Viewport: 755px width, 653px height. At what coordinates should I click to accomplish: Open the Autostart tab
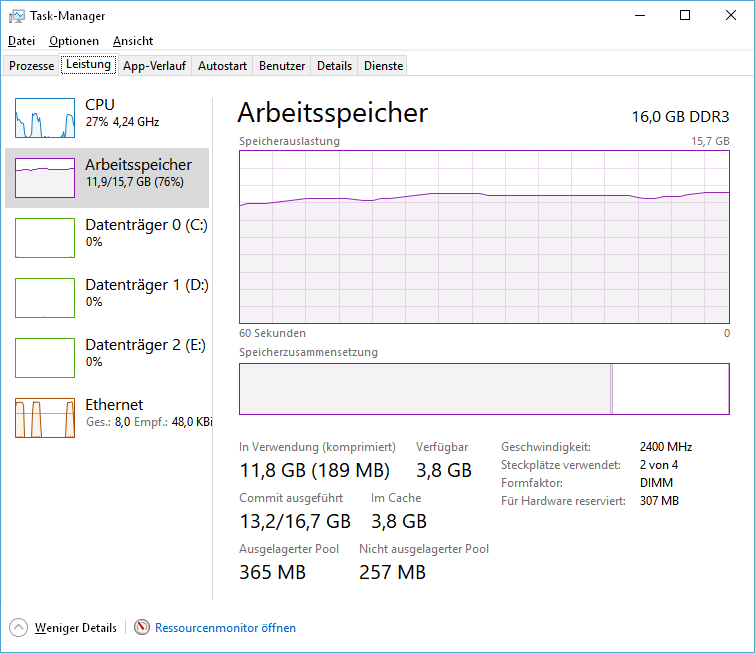222,66
